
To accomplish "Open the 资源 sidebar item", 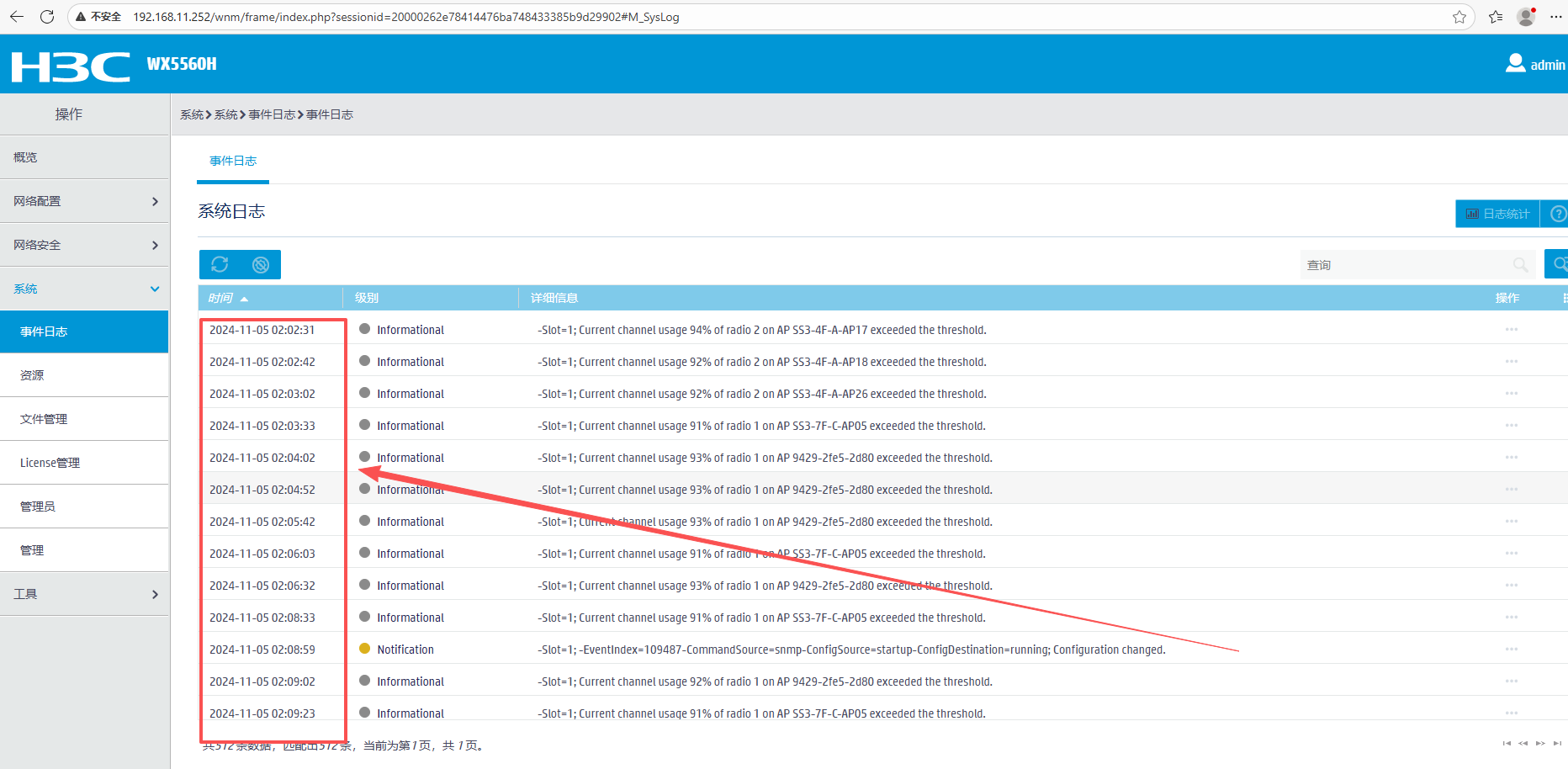I will click(x=84, y=375).
